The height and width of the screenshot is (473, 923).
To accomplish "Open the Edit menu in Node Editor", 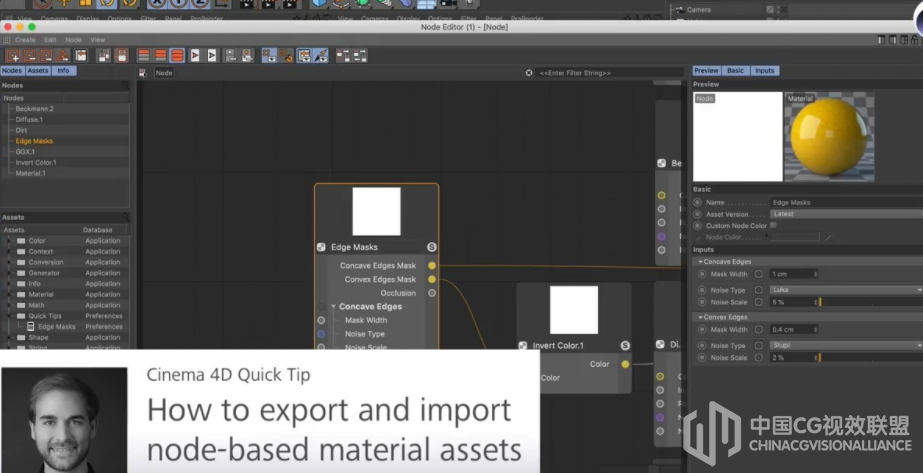I will [50, 40].
